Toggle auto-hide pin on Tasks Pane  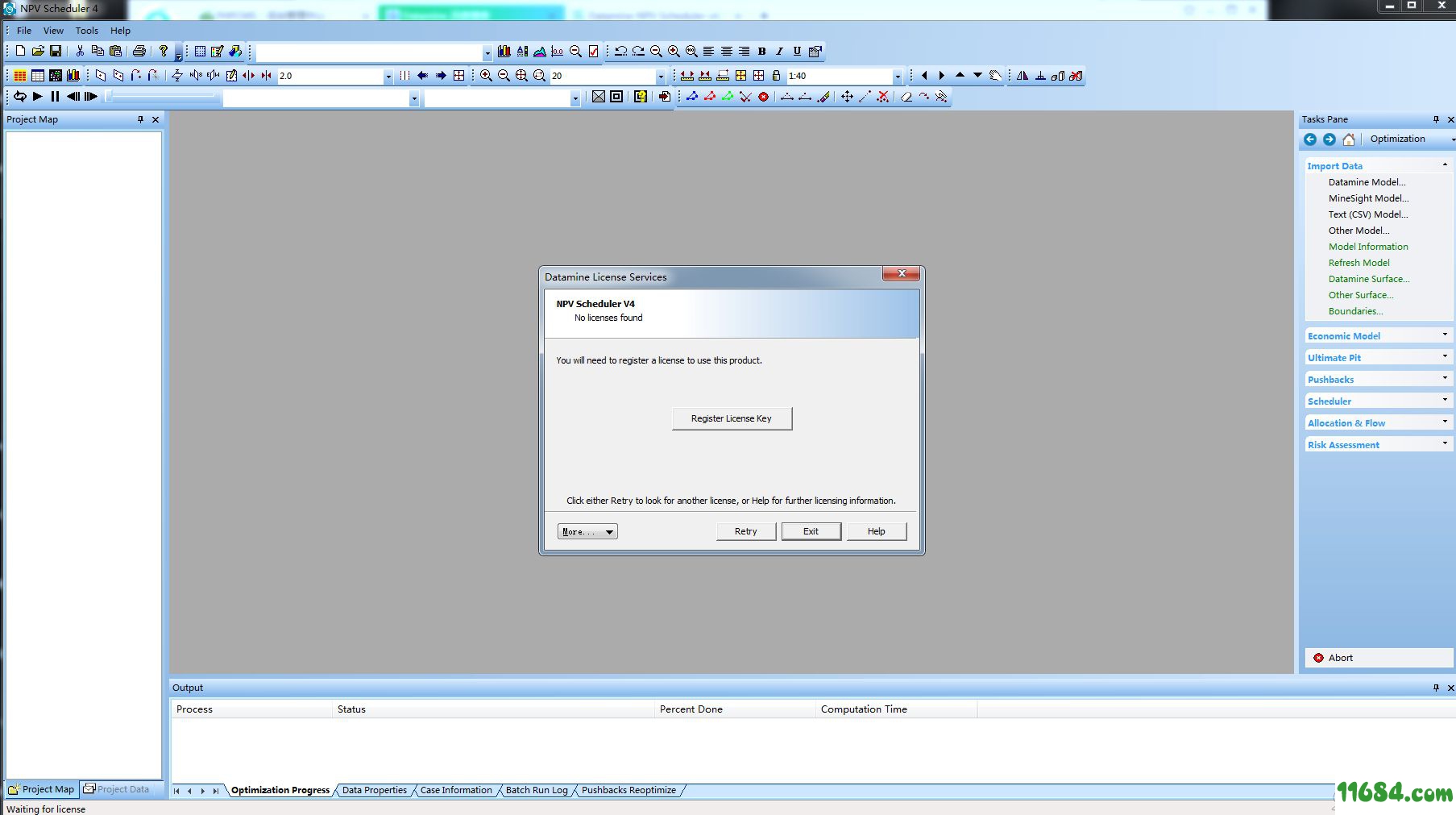point(1436,119)
